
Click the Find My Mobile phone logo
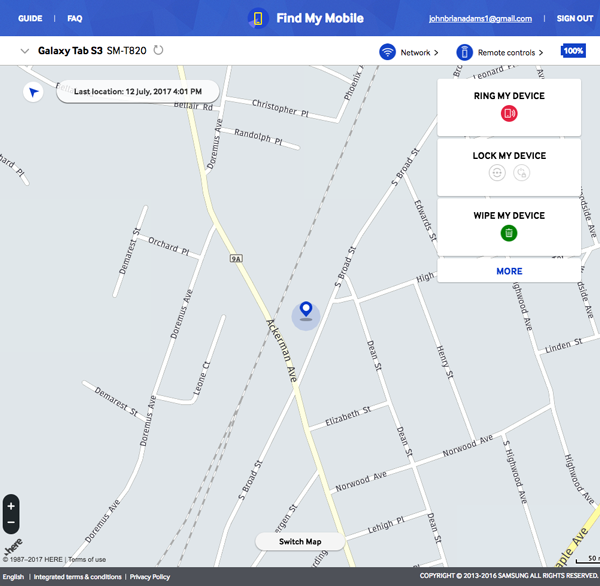click(258, 18)
